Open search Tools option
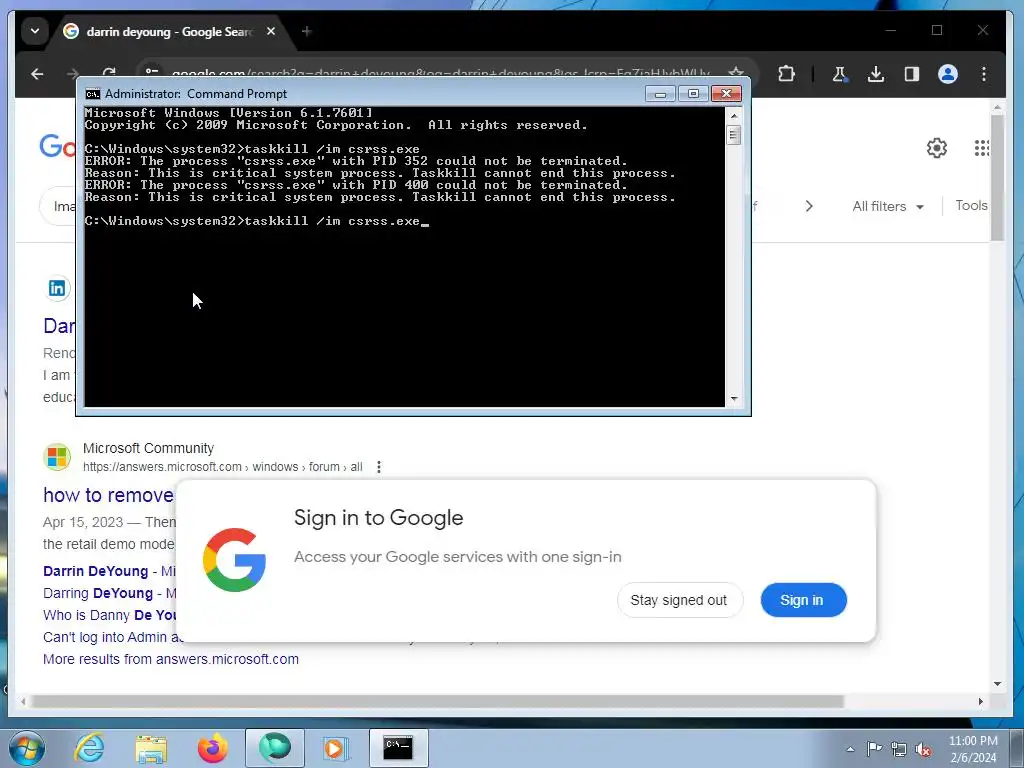This screenshot has height=768, width=1024. 971,206
